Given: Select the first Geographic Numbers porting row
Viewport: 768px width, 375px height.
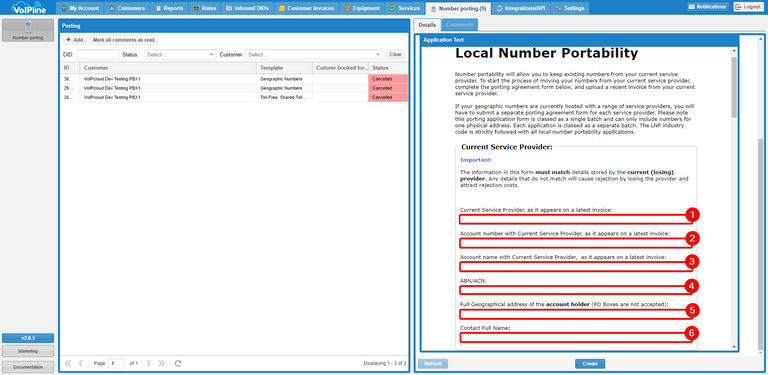Looking at the screenshot, I should point(234,79).
